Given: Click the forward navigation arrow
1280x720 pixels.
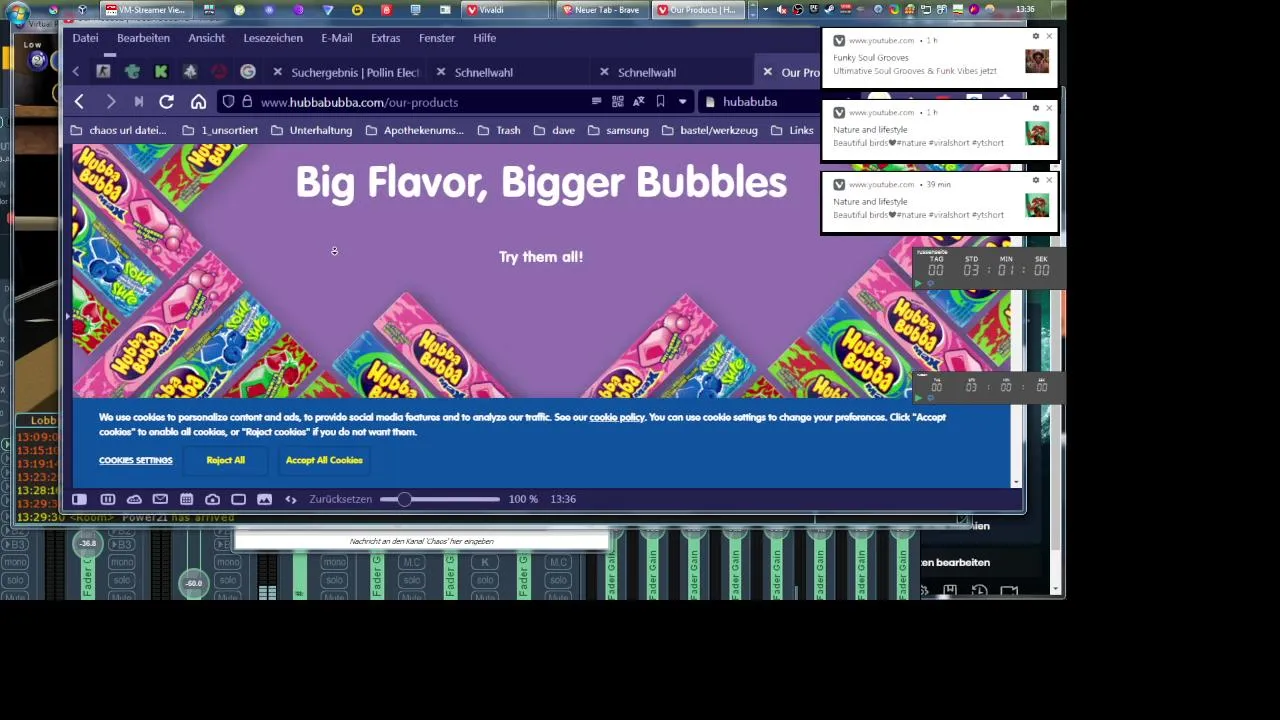Looking at the screenshot, I should (111, 102).
